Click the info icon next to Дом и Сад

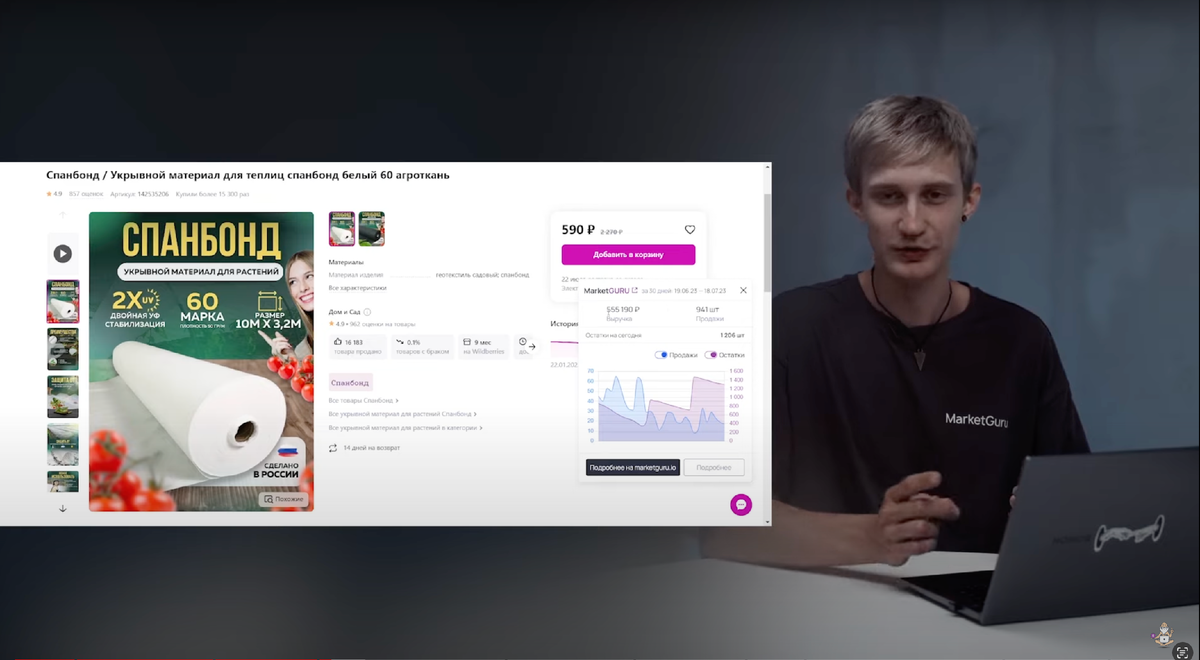(x=367, y=312)
